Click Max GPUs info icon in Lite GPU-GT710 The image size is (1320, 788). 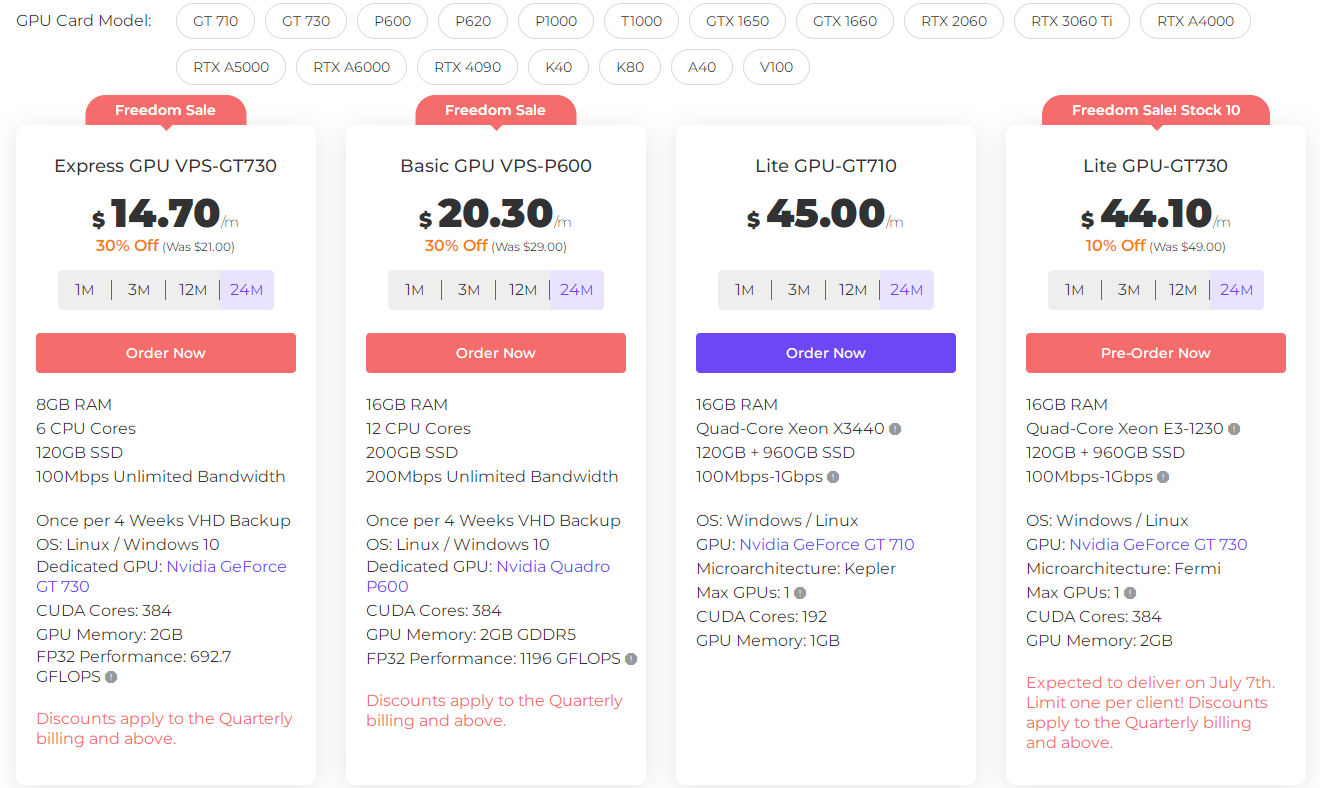coord(800,593)
